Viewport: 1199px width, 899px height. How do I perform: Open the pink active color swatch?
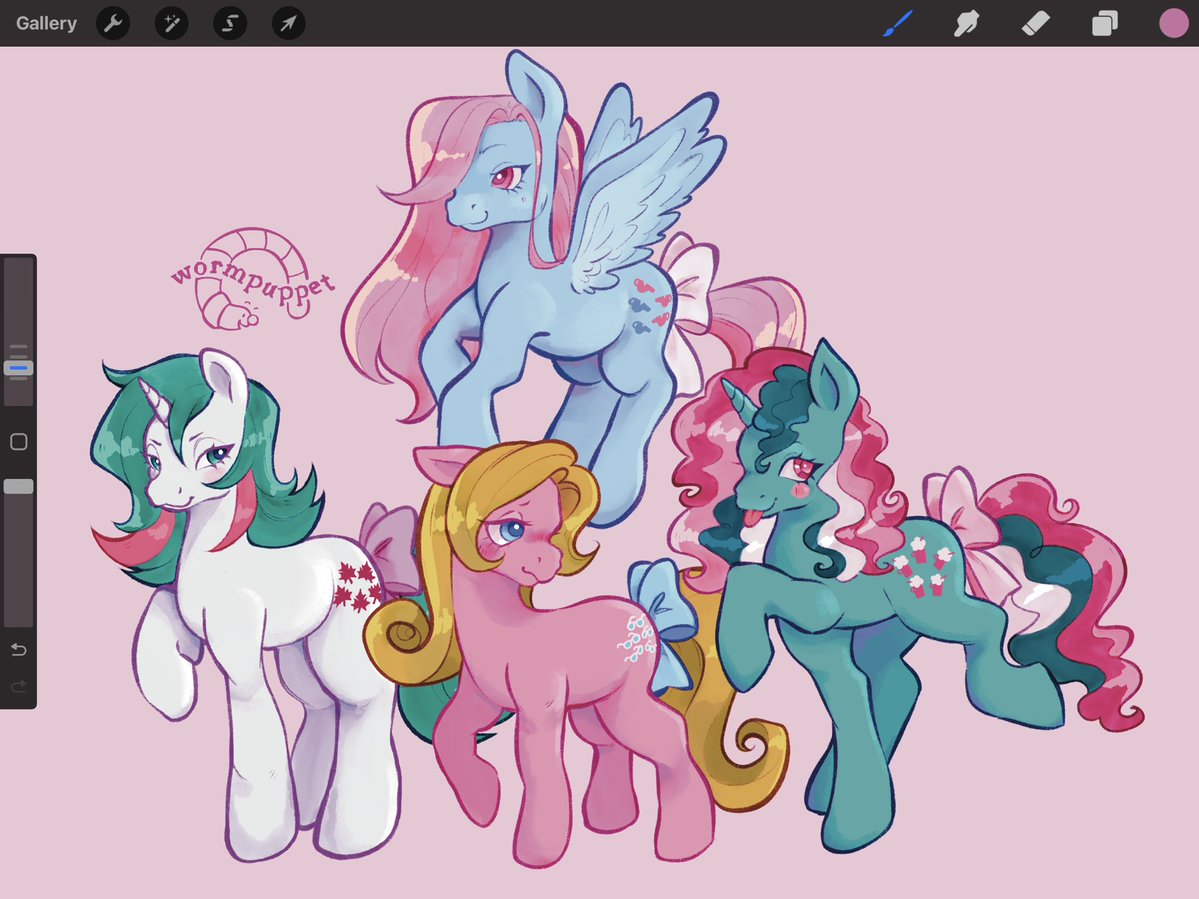click(x=1173, y=23)
